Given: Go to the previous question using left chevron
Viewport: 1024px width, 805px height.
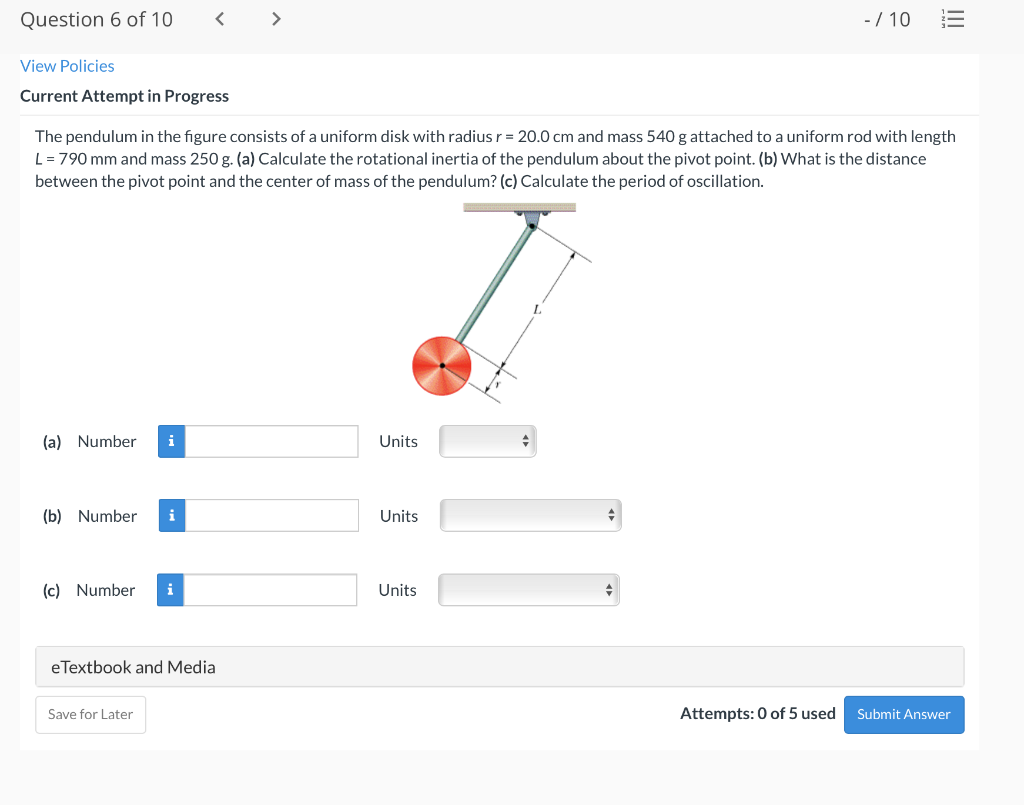Looking at the screenshot, I should (219, 18).
